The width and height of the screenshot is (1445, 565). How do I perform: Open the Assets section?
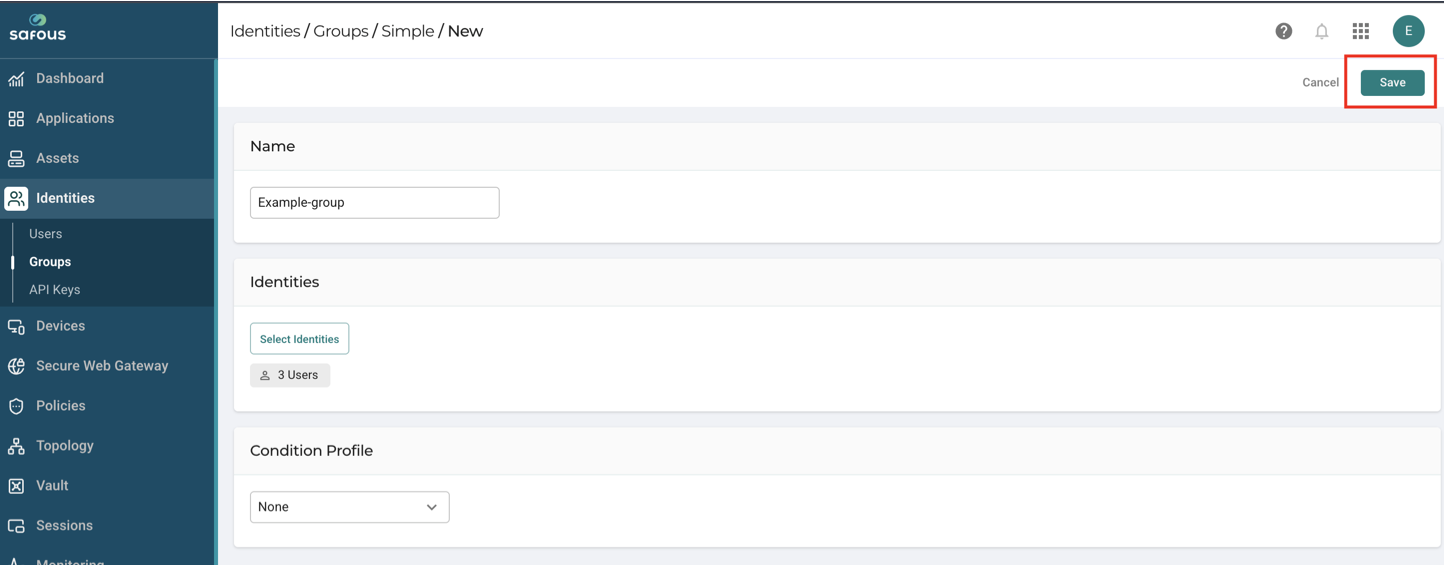click(x=107, y=158)
